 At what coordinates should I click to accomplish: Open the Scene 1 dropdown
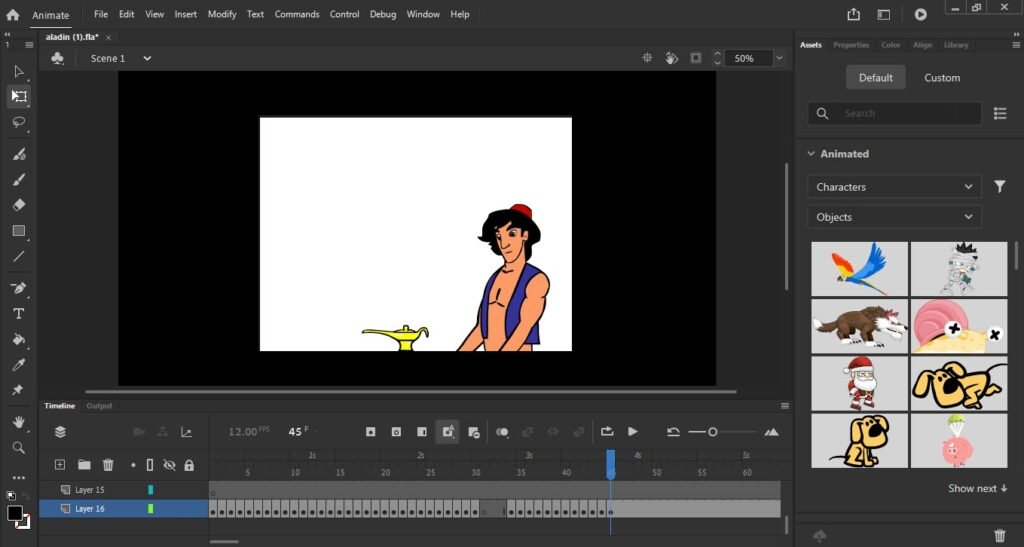(x=147, y=58)
